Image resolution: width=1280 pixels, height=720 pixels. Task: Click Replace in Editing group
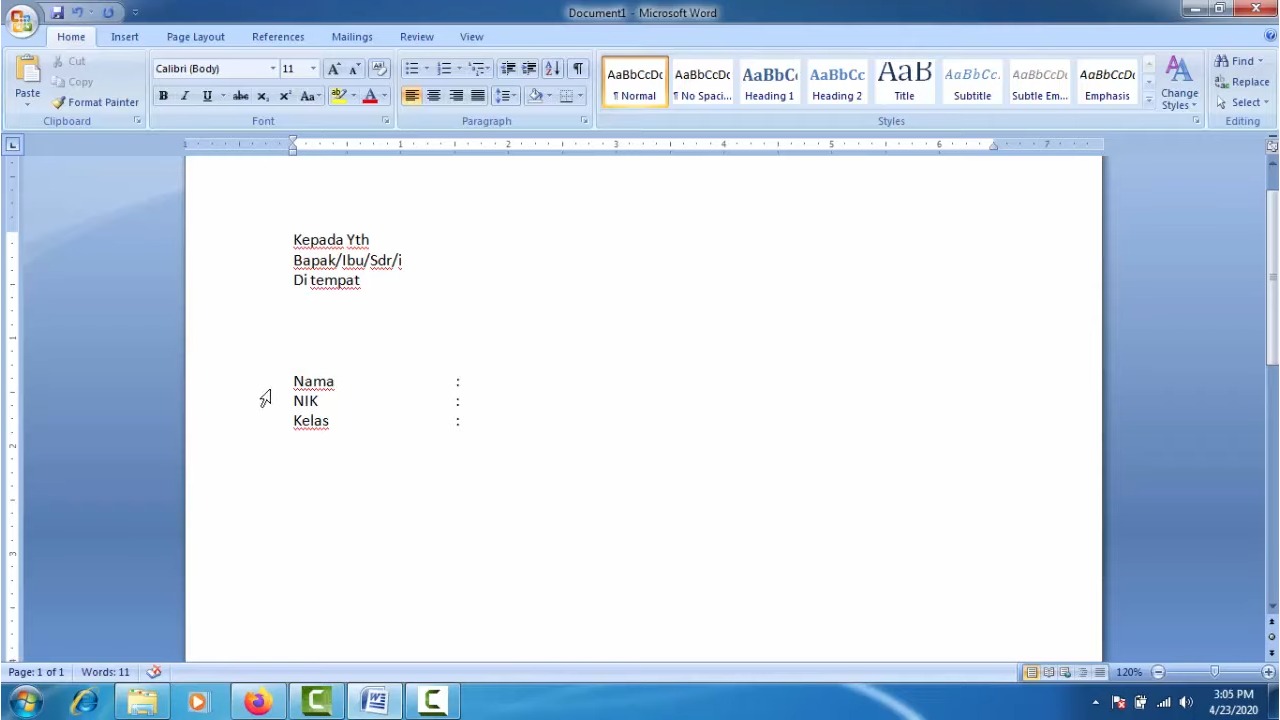tap(1242, 82)
